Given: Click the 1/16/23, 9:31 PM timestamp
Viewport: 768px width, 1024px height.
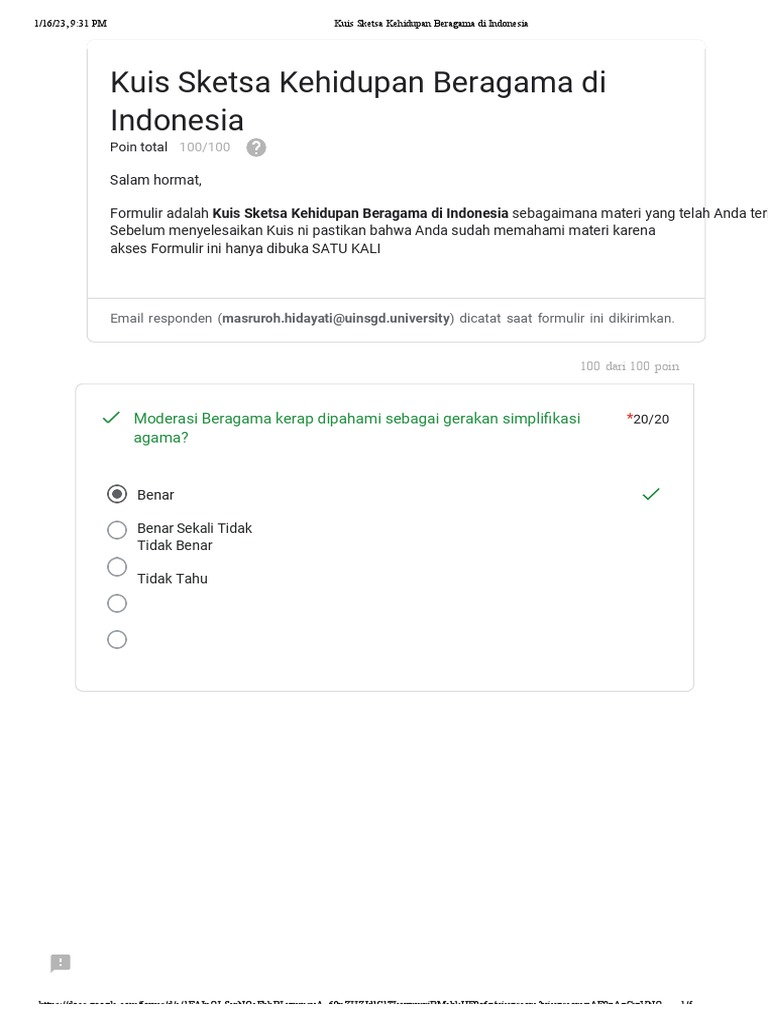Looking at the screenshot, I should click(70, 23).
